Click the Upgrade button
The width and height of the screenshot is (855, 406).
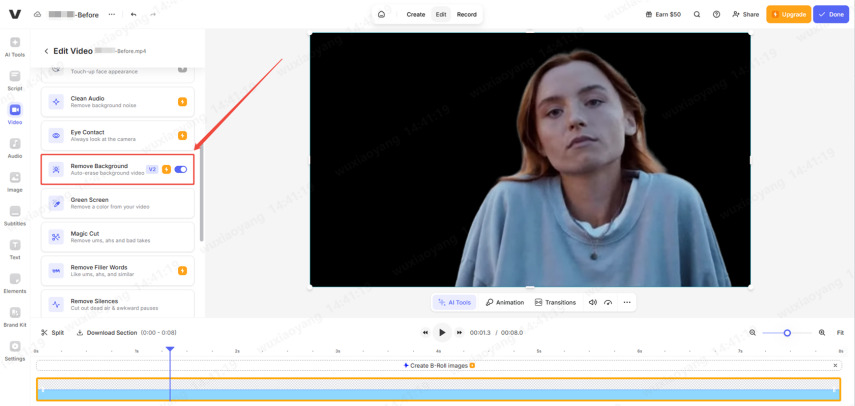[788, 15]
